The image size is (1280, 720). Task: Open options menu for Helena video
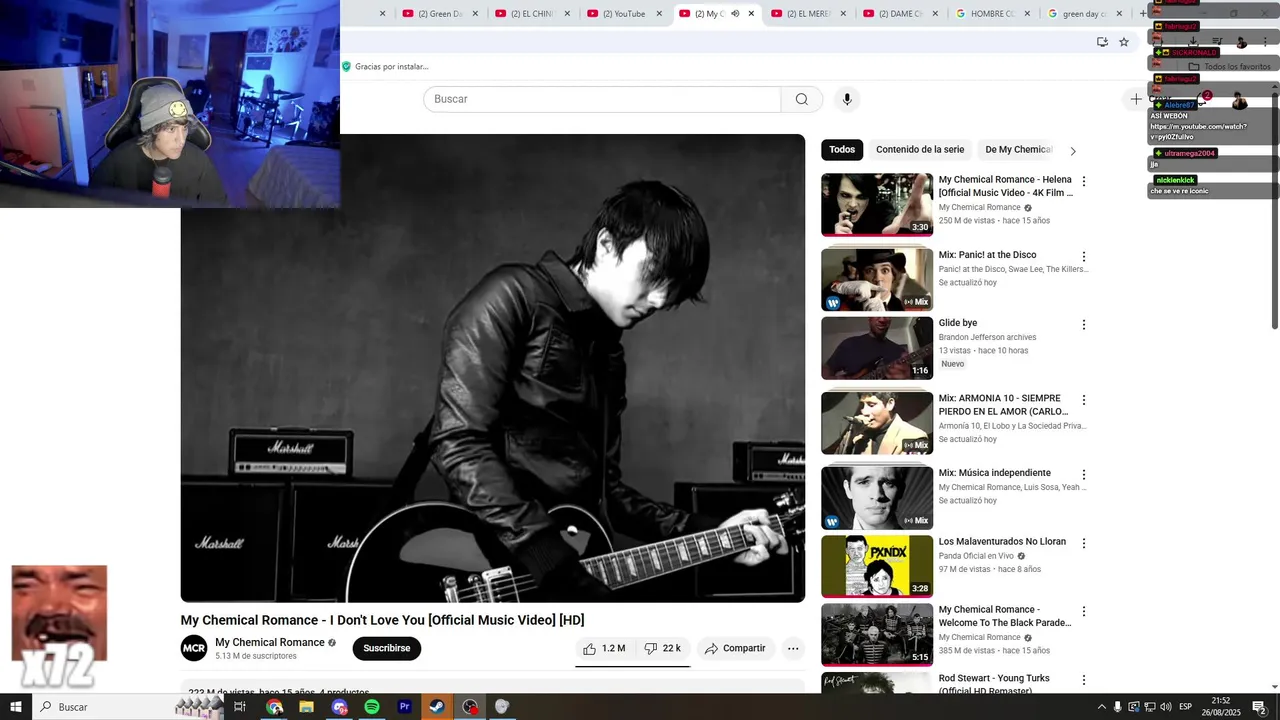coord(1083,181)
